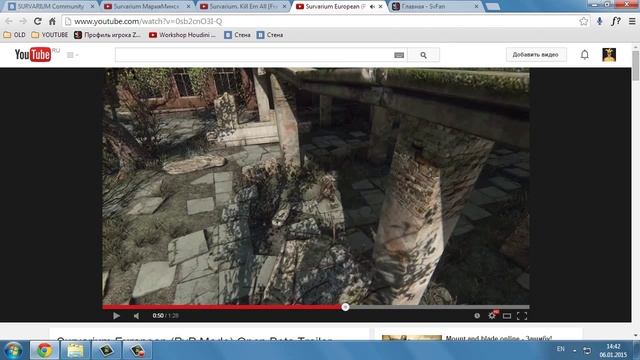
Task: Open the Windows Start menu
Action: [x=13, y=350]
